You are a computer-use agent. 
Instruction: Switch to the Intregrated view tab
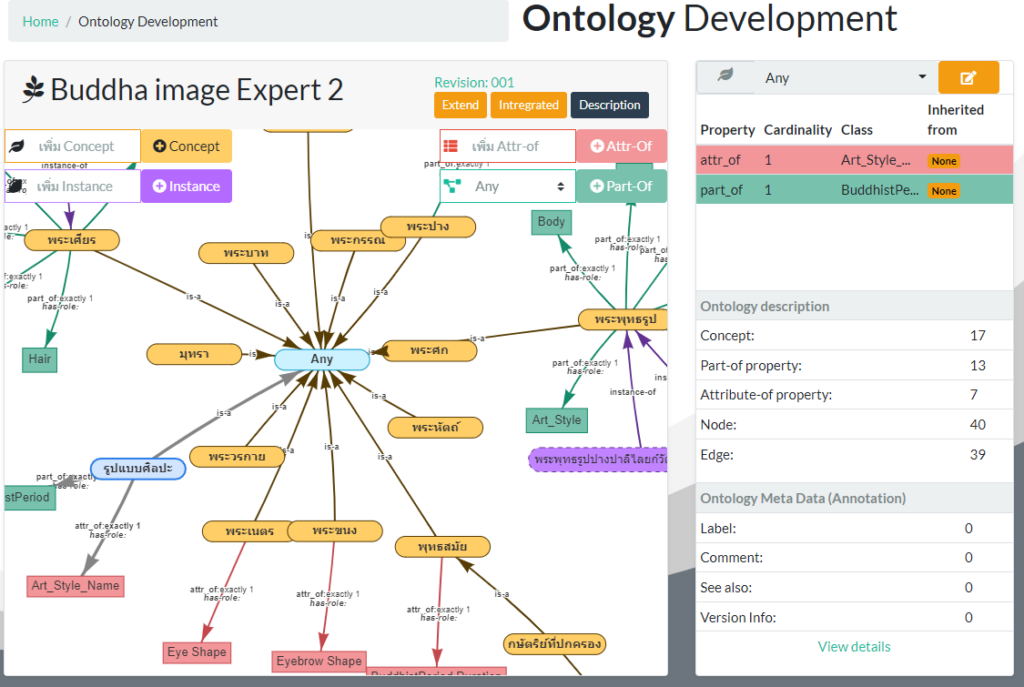click(x=528, y=105)
